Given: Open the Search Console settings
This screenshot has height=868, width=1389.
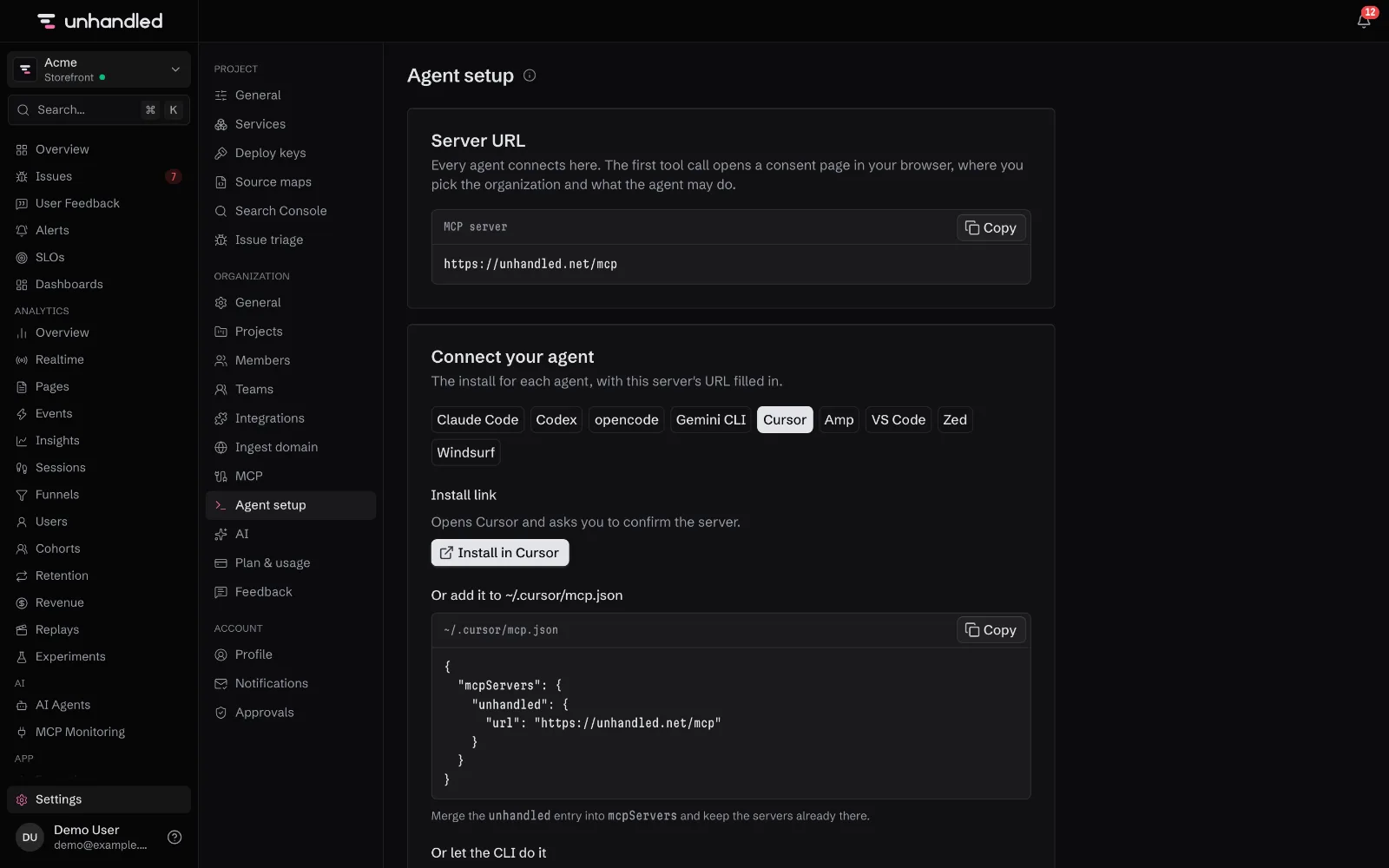Looking at the screenshot, I should pos(291,211).
